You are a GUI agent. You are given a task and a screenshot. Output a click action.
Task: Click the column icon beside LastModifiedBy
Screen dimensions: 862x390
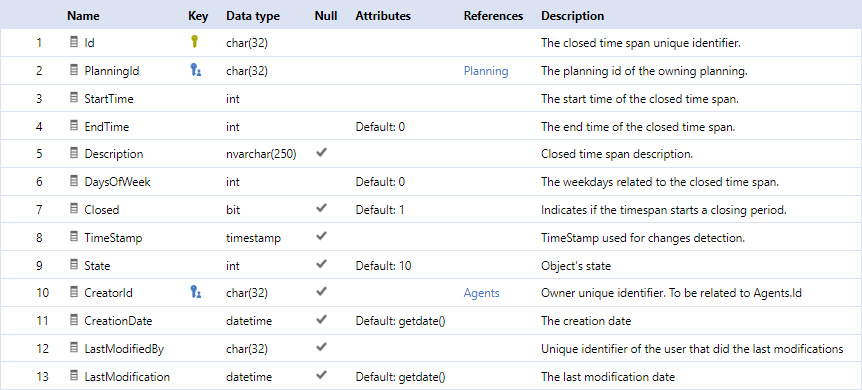pos(74,348)
